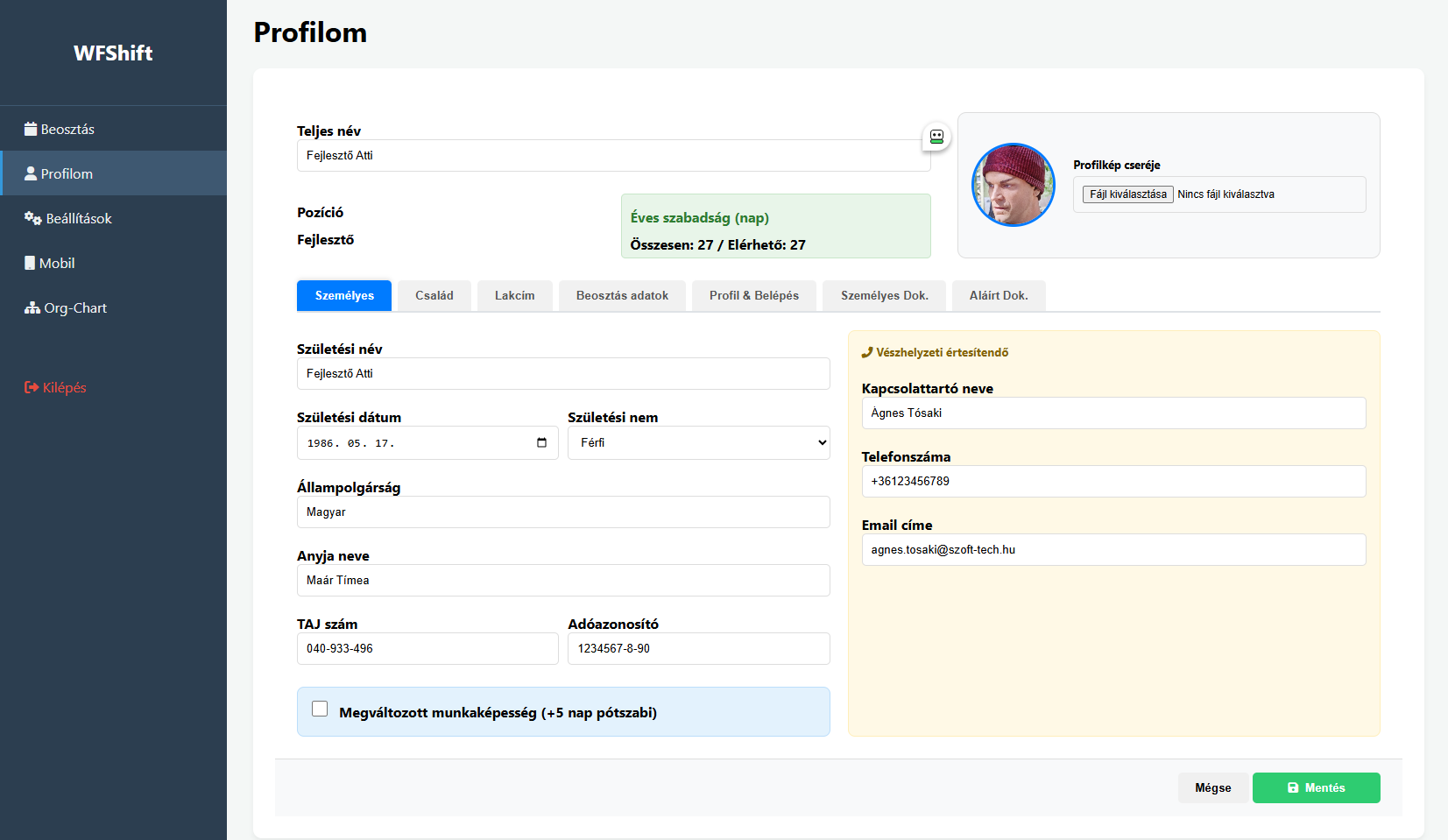Image resolution: width=1448 pixels, height=840 pixels.
Task: Switch to the Család tab
Action: pyautogui.click(x=434, y=295)
